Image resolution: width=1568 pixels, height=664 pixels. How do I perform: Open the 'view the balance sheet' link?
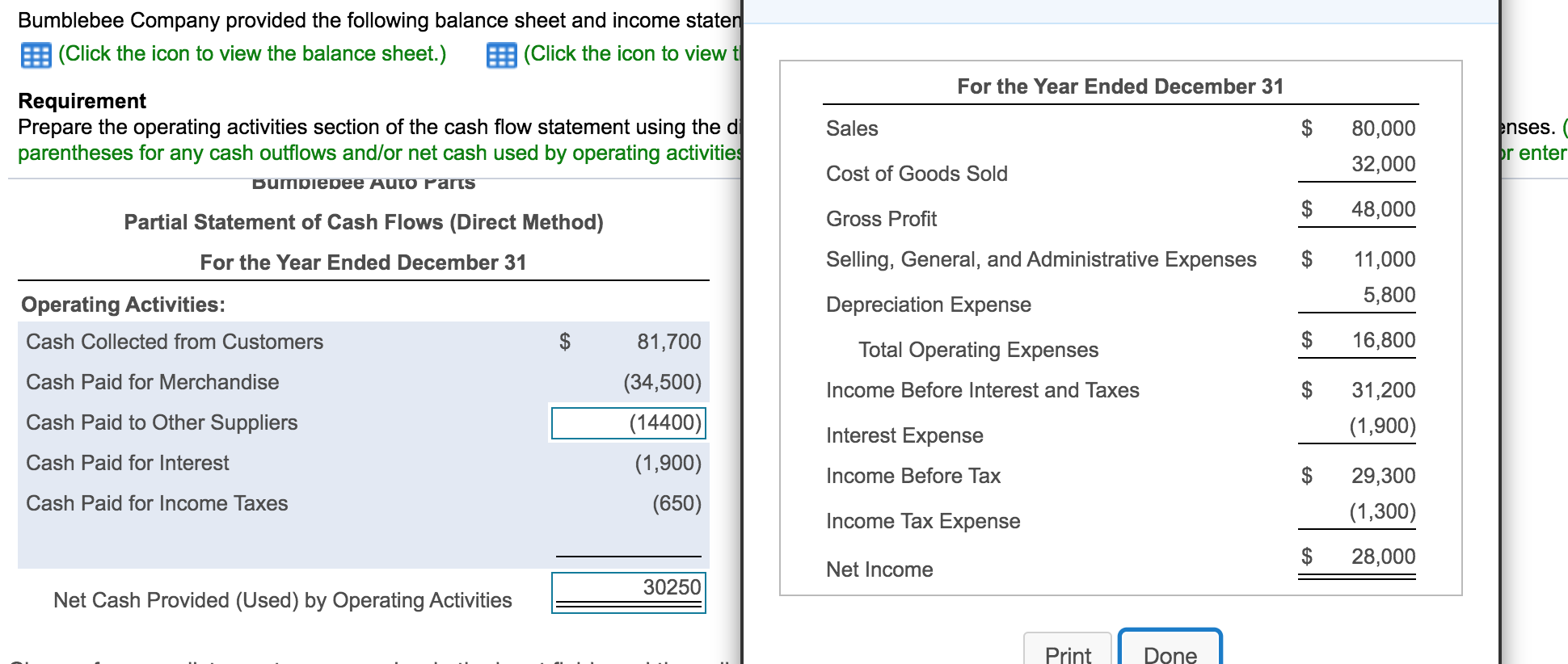tap(252, 53)
